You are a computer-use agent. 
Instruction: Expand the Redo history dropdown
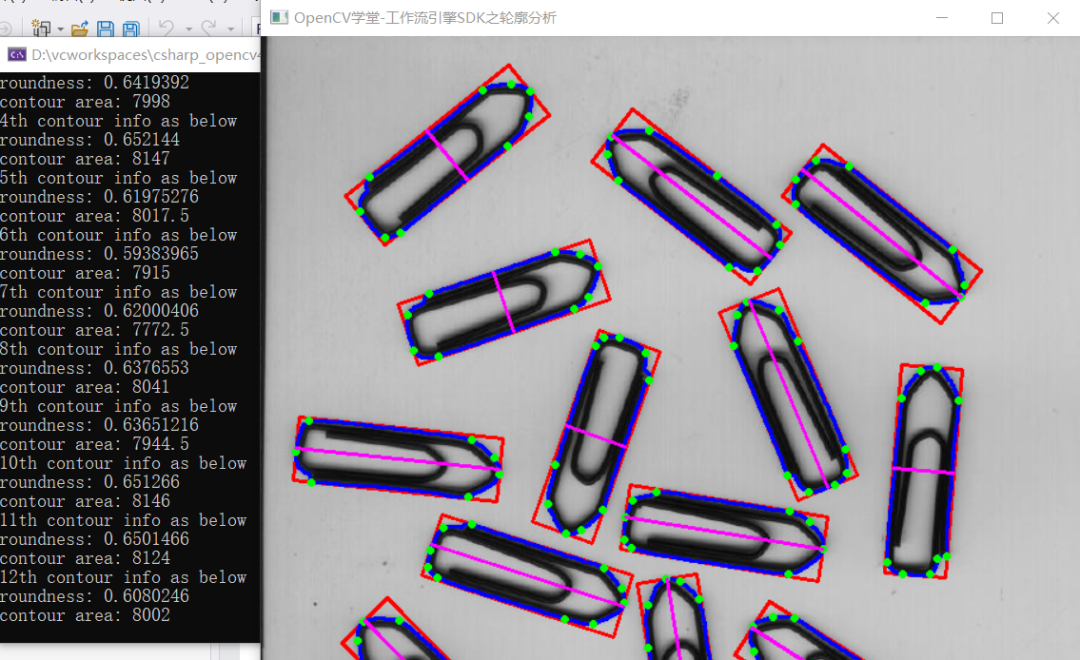[x=231, y=30]
